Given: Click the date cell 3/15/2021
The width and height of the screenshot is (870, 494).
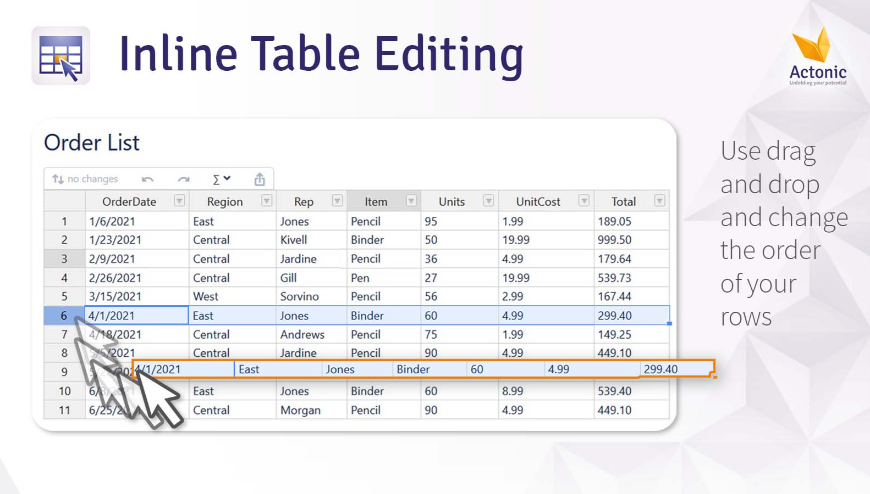Looking at the screenshot, I should coord(137,297).
